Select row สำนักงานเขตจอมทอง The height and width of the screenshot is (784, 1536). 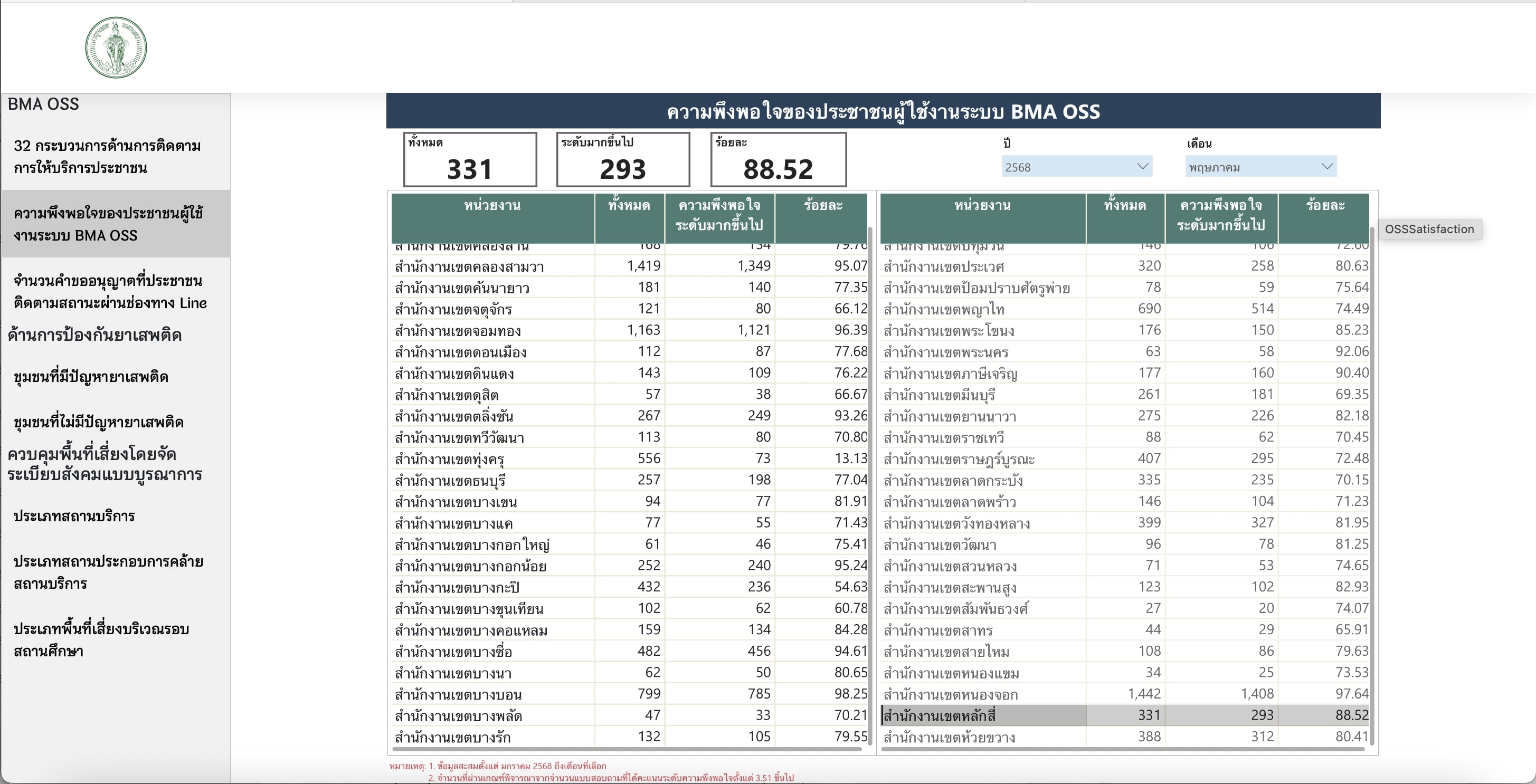630,330
